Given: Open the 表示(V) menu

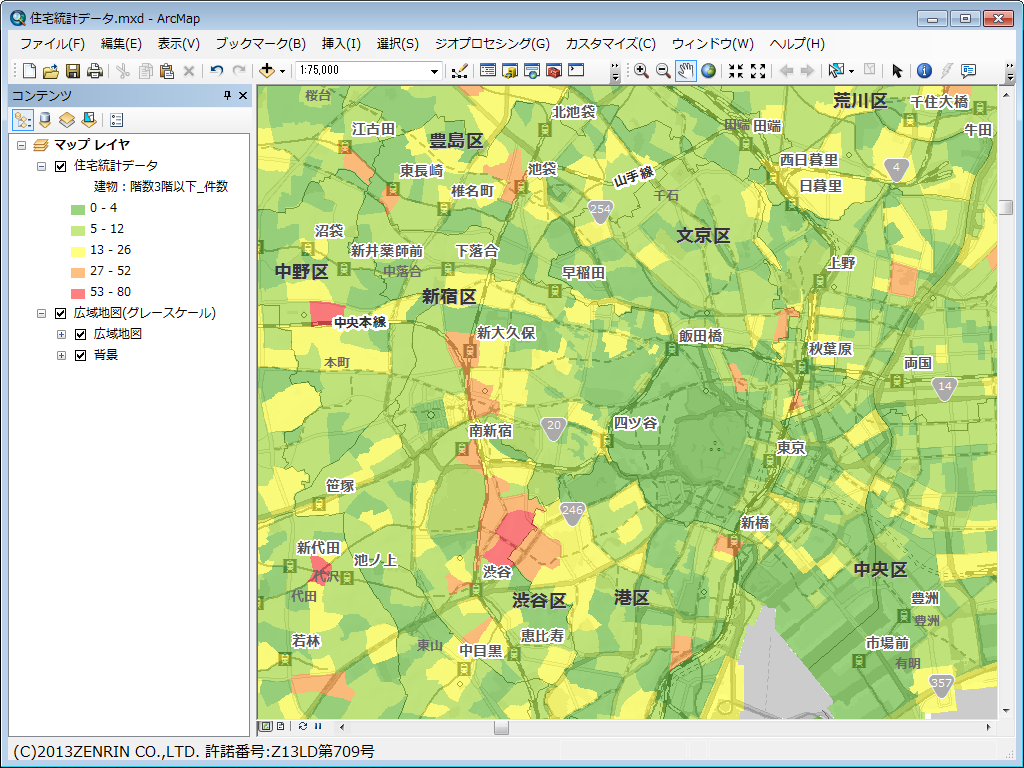Looking at the screenshot, I should (179, 44).
